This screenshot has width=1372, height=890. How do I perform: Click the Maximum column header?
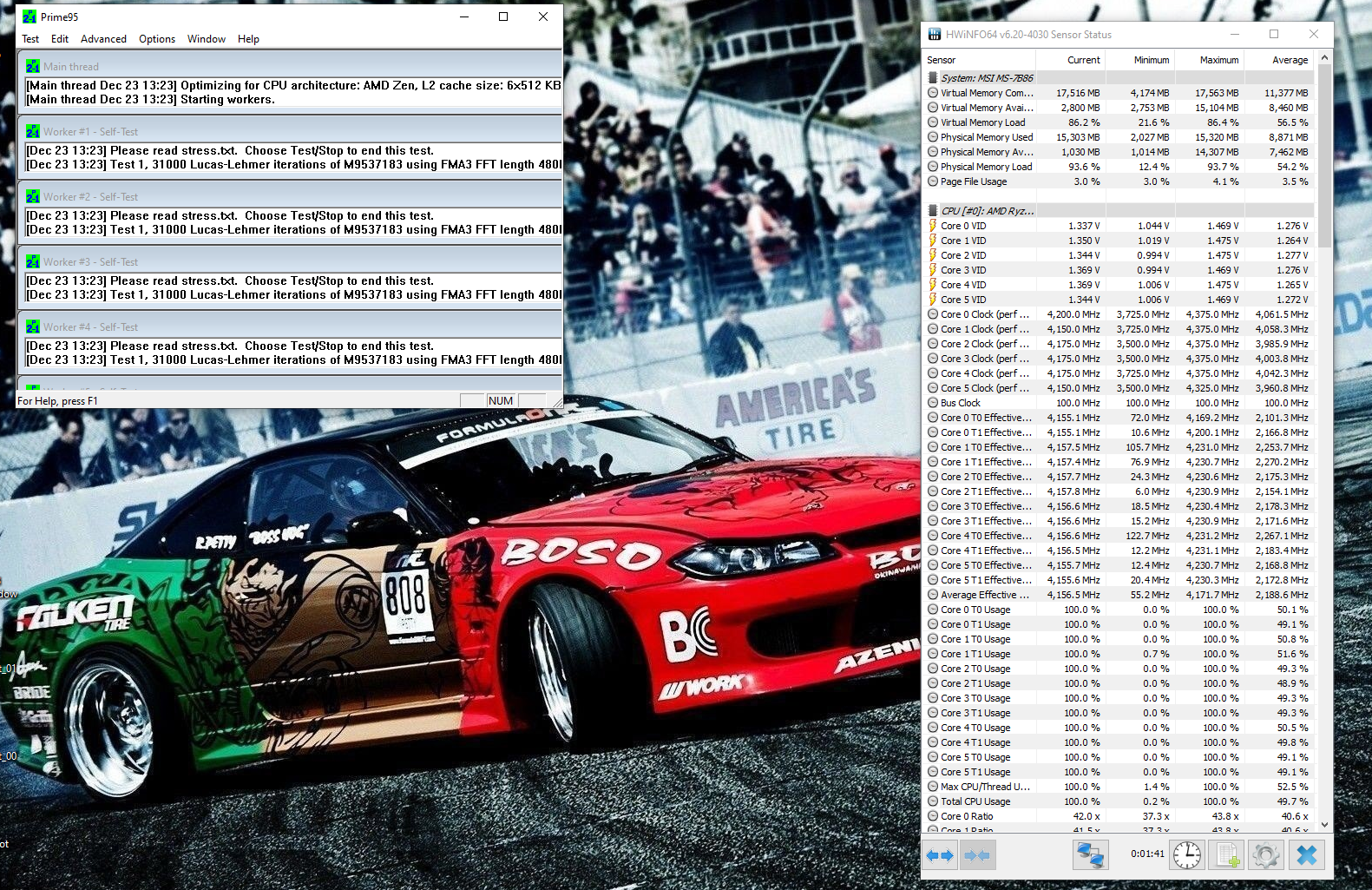click(x=1210, y=60)
